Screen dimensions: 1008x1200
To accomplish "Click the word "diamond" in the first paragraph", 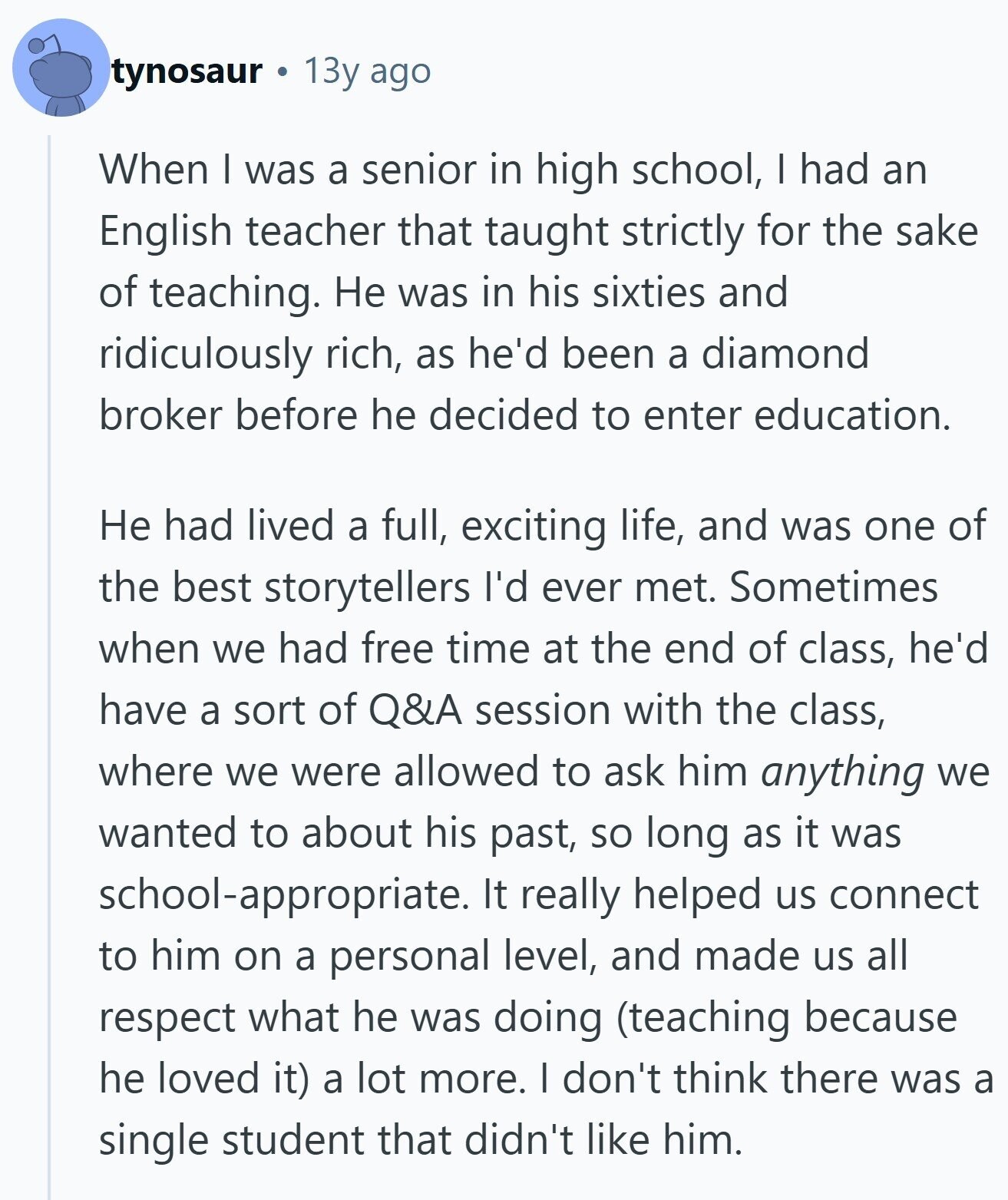I will point(785,354).
